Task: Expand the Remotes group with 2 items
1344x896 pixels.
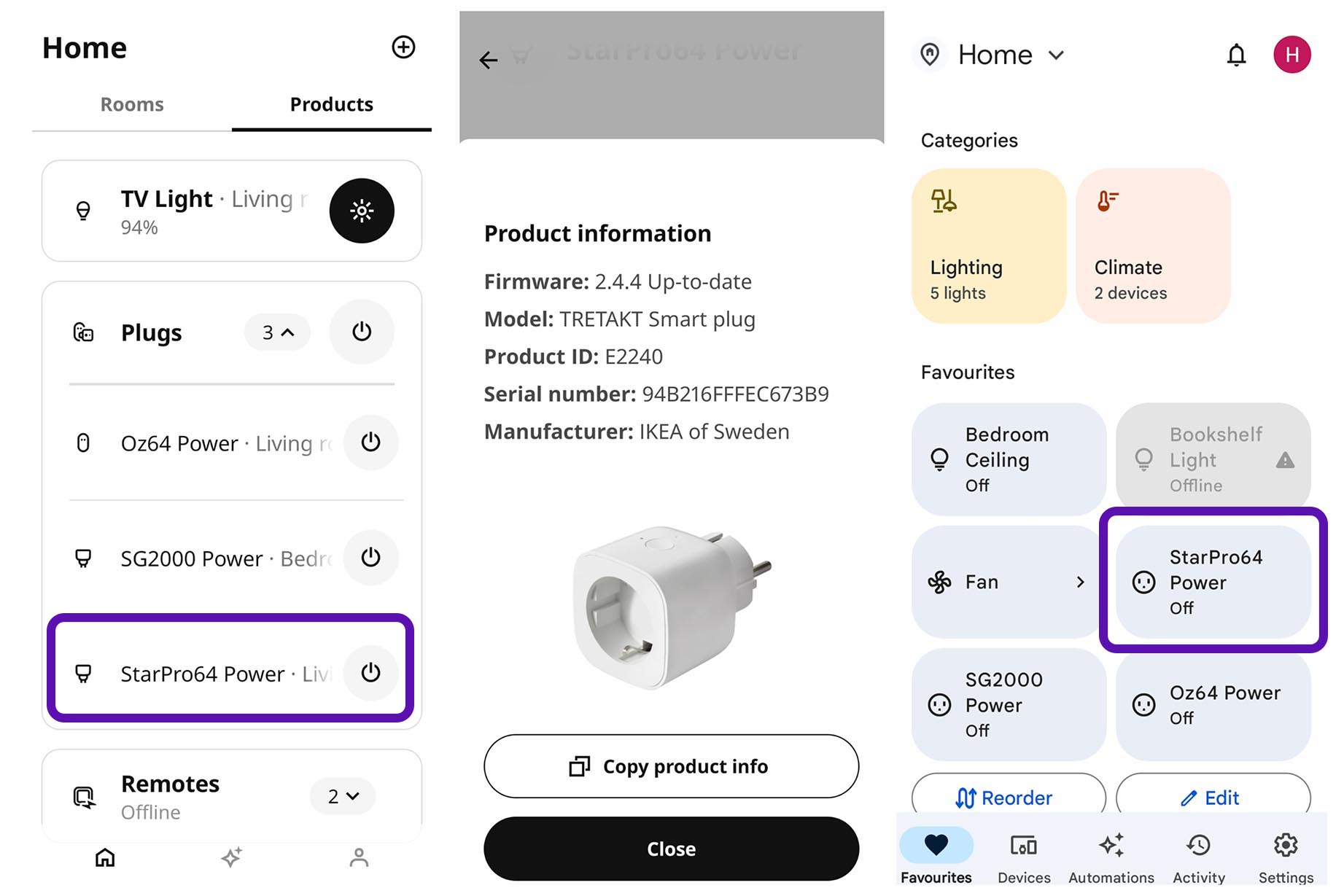Action: [342, 796]
